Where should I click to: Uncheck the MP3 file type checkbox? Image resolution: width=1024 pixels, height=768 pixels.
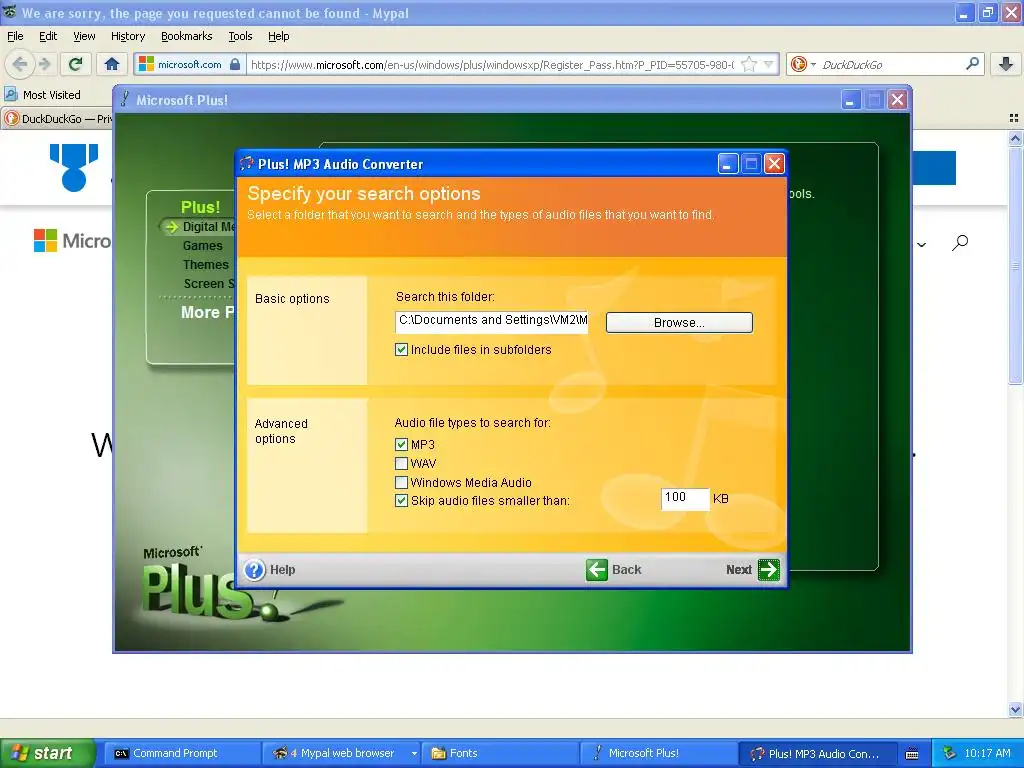[401, 445]
